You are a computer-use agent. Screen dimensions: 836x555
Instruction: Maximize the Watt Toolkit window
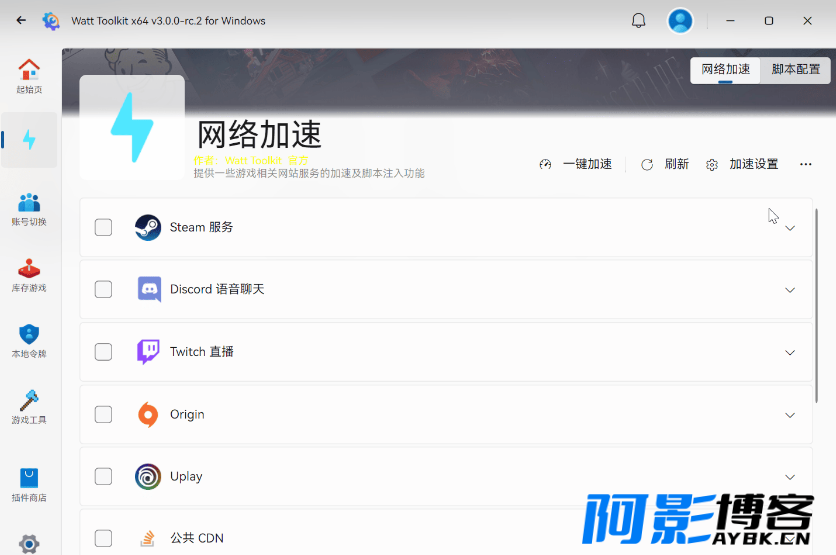tap(769, 21)
